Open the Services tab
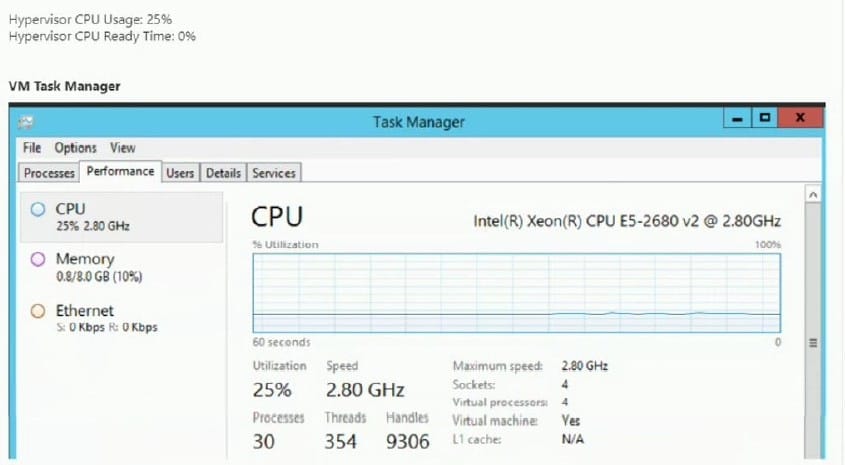This screenshot has height=465, width=845. pos(274,173)
